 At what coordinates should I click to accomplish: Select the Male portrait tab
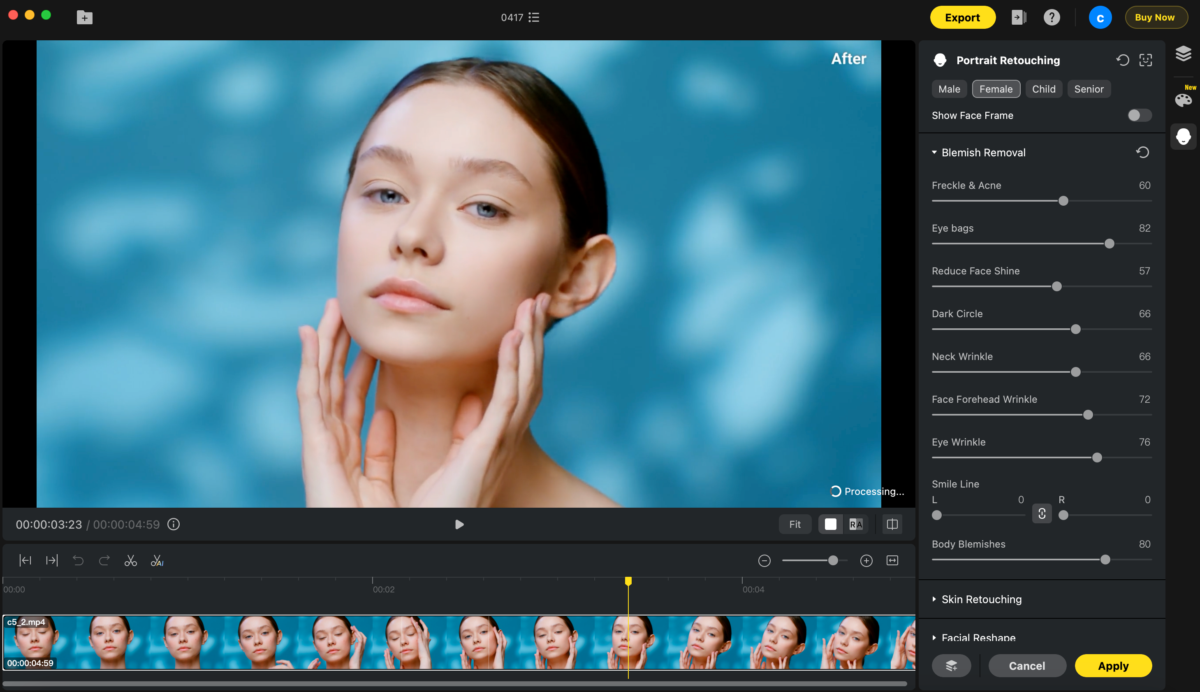click(x=949, y=89)
